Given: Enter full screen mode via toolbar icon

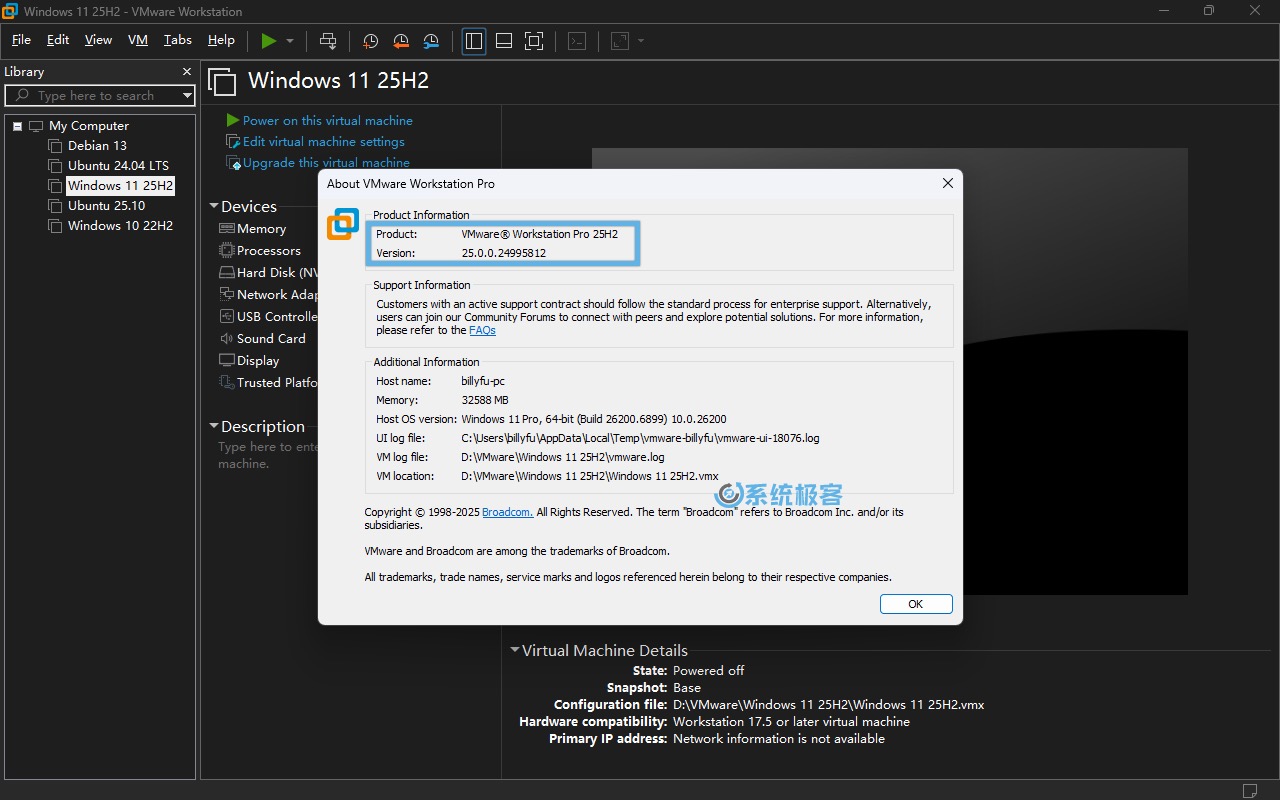Looking at the screenshot, I should click(534, 41).
